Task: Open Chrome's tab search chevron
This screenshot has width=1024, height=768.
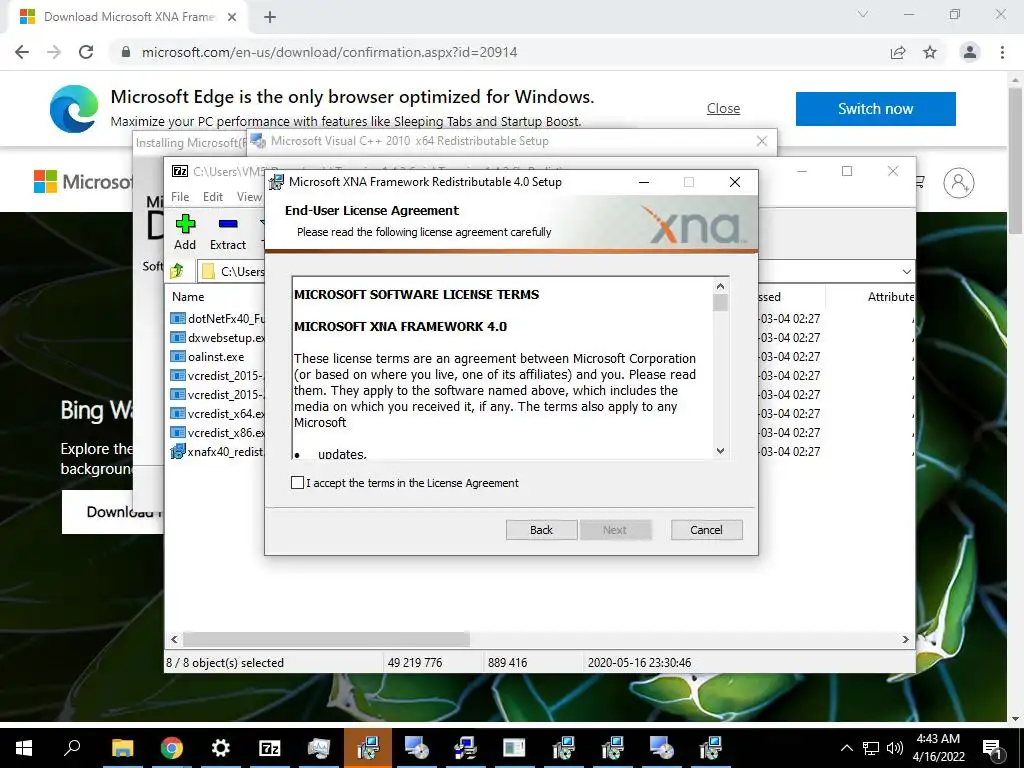Action: [863, 14]
